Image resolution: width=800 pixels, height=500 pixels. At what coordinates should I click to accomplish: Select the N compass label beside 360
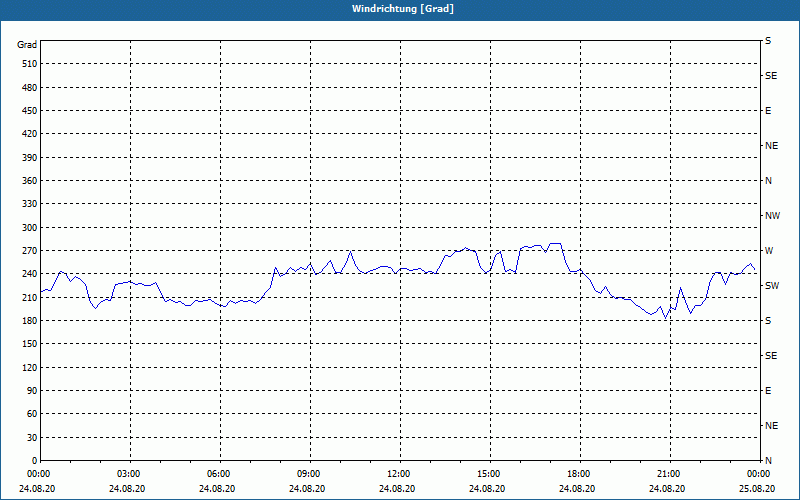click(768, 181)
